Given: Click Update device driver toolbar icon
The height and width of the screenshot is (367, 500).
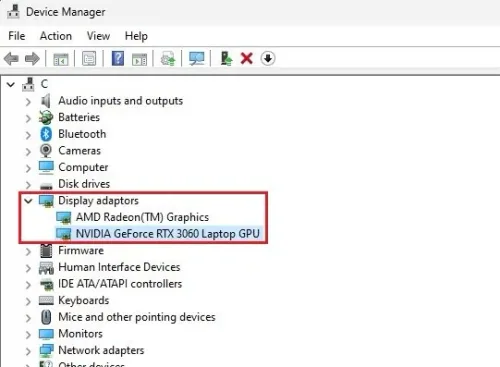Looking at the screenshot, I should (168, 59).
